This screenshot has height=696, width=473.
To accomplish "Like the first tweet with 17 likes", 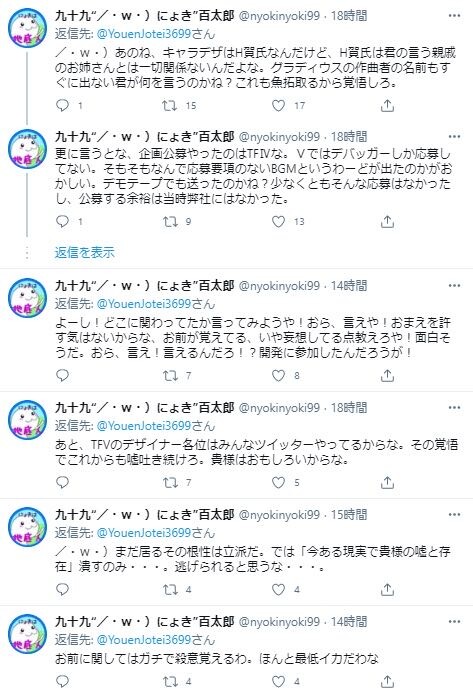I will click(278, 105).
